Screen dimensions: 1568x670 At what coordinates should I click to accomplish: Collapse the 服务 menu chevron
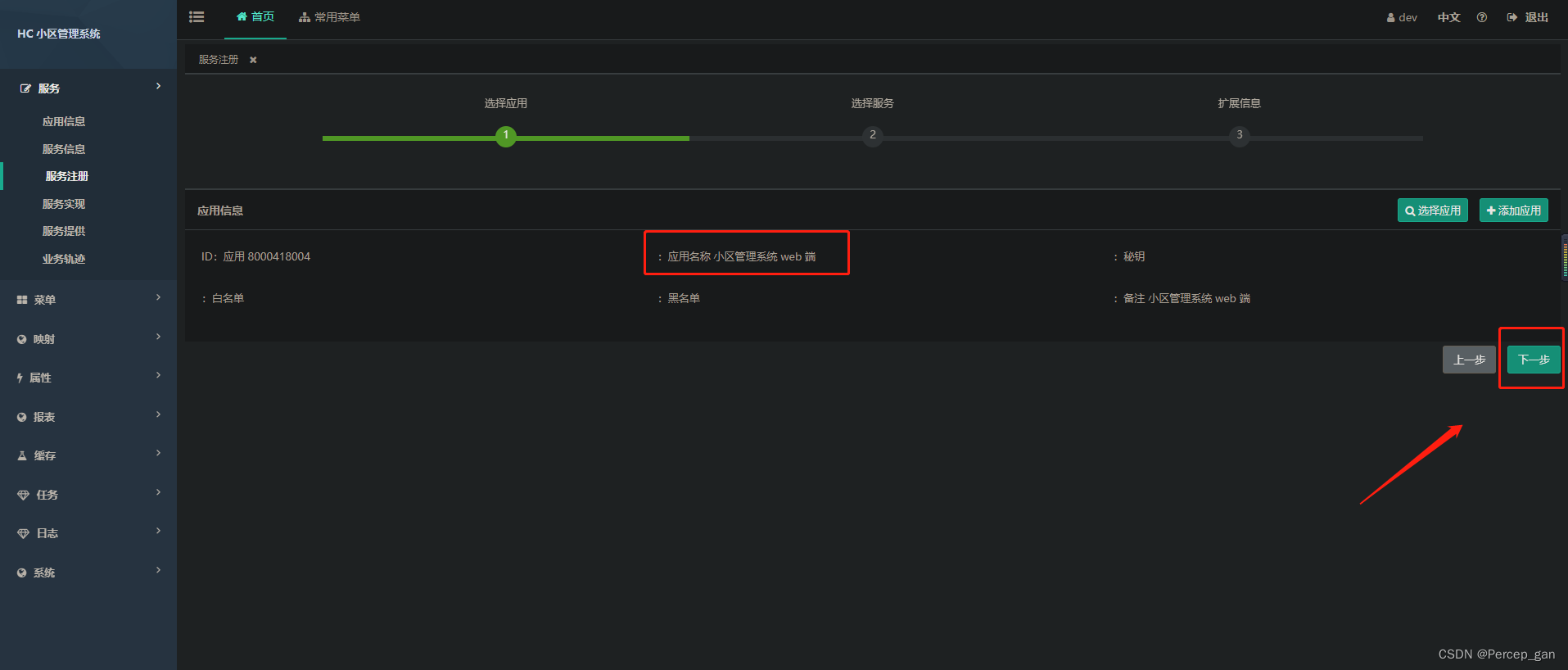[x=158, y=86]
